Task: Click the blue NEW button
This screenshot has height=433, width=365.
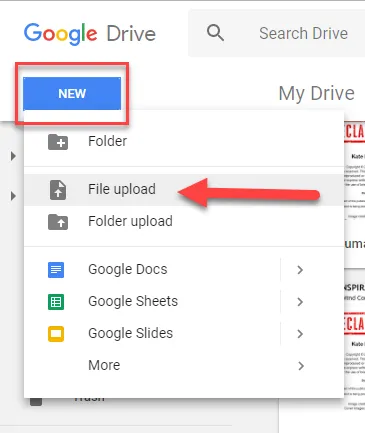Action: tap(72, 94)
